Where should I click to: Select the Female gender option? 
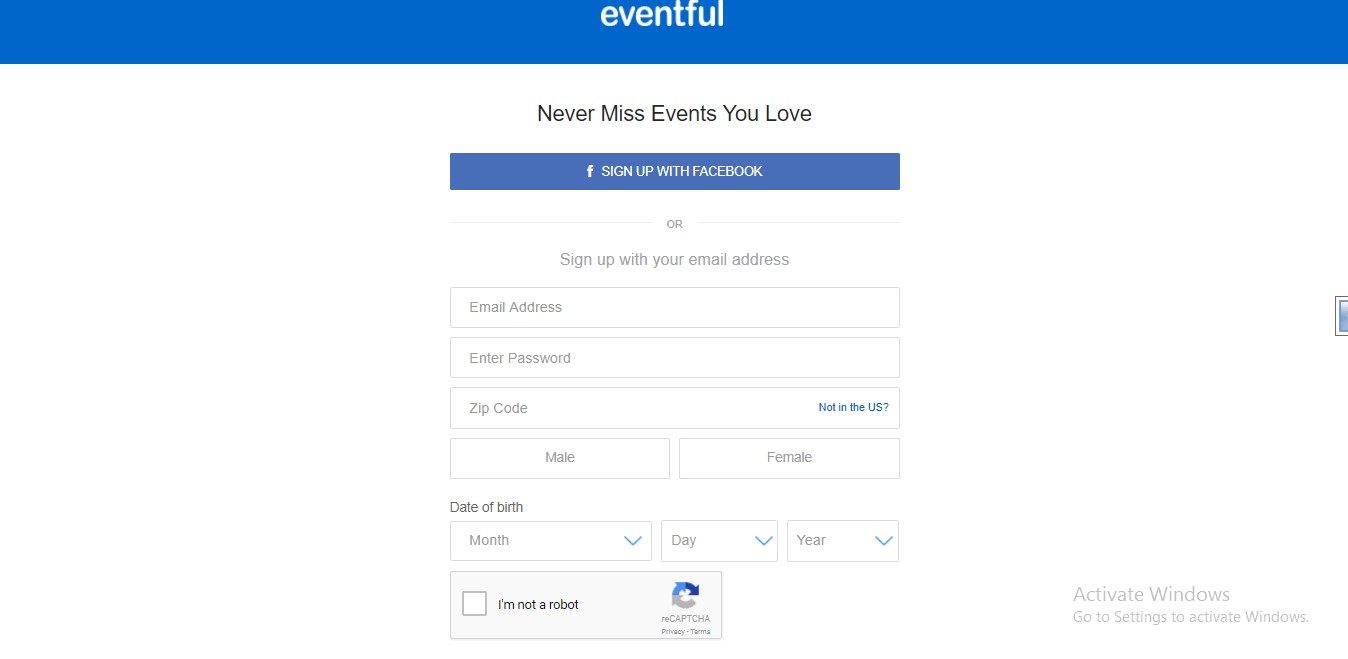(x=789, y=458)
